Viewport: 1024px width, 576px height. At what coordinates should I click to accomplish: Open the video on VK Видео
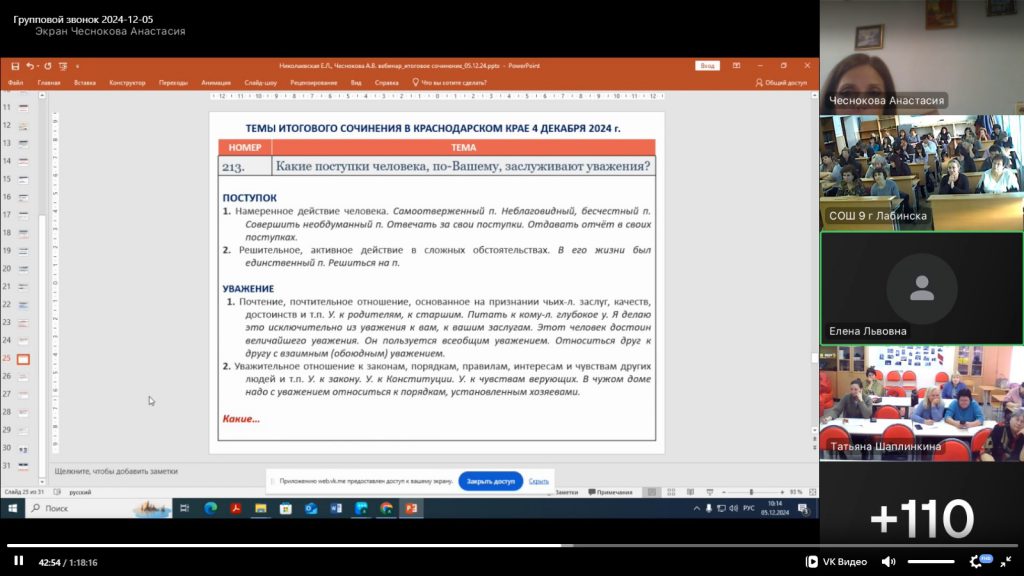pyautogui.click(x=837, y=562)
